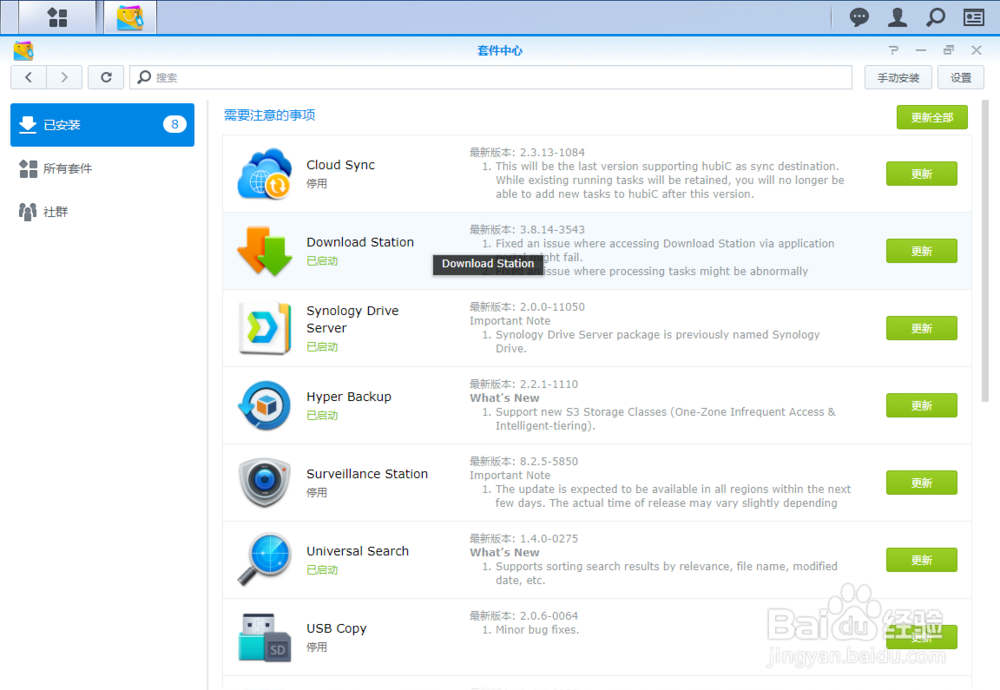Update the Universal Search package
The height and width of the screenshot is (690, 1000).
(x=922, y=559)
